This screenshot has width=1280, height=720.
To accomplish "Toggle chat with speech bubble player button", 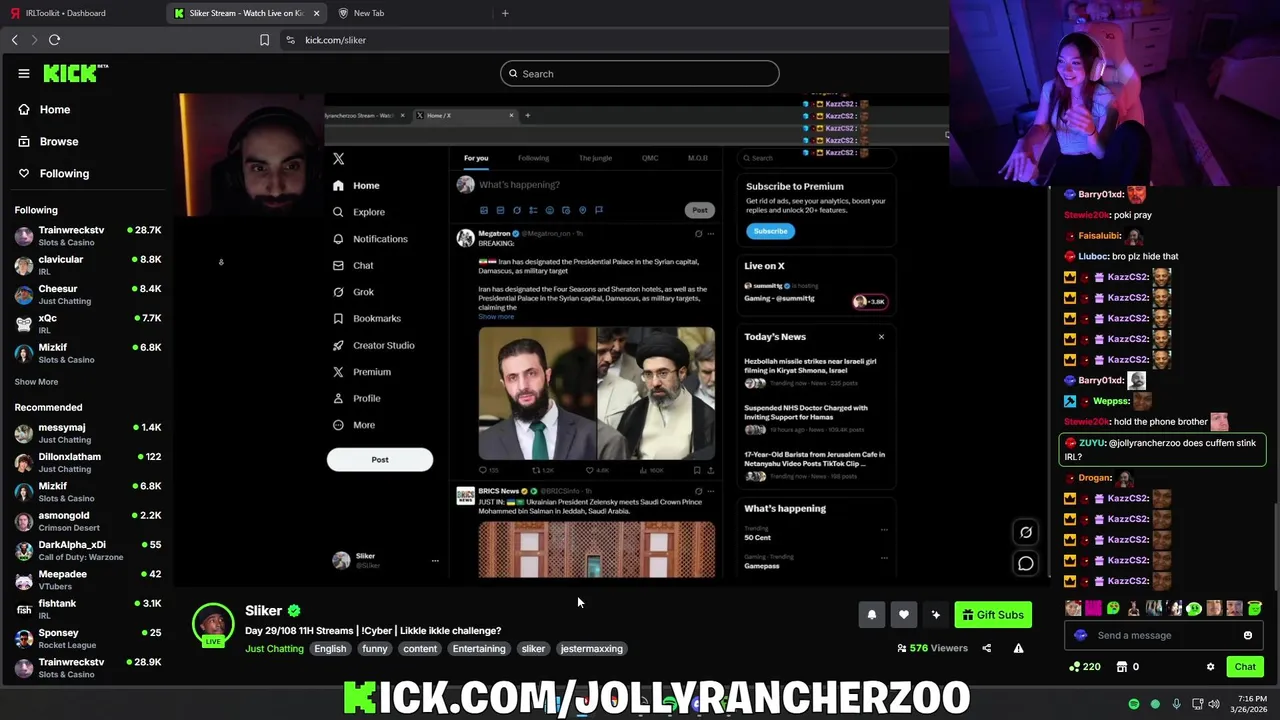I will pyautogui.click(x=1026, y=564).
